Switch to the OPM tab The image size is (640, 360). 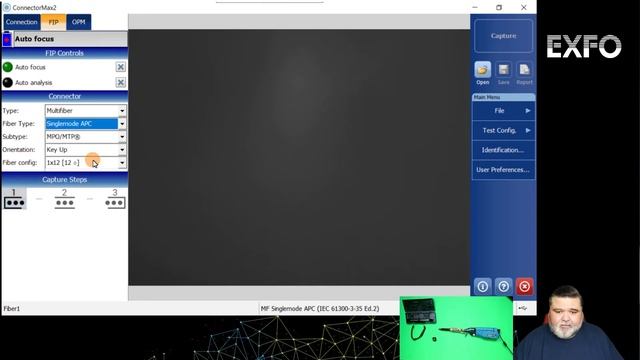pos(79,22)
